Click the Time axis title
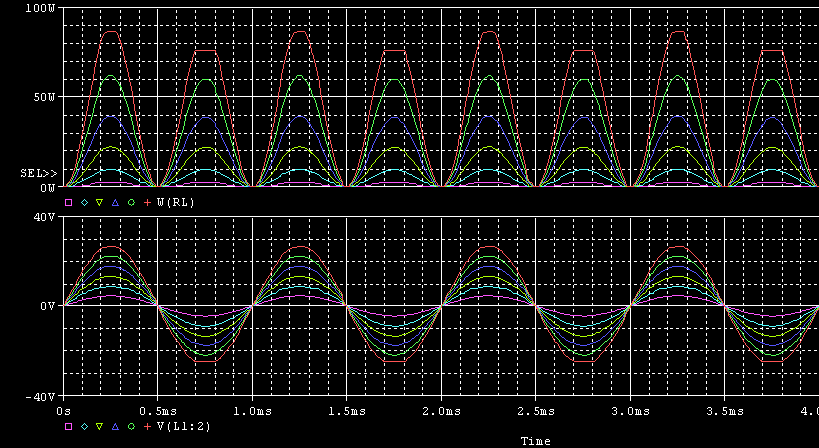819x448 pixels. point(535,440)
